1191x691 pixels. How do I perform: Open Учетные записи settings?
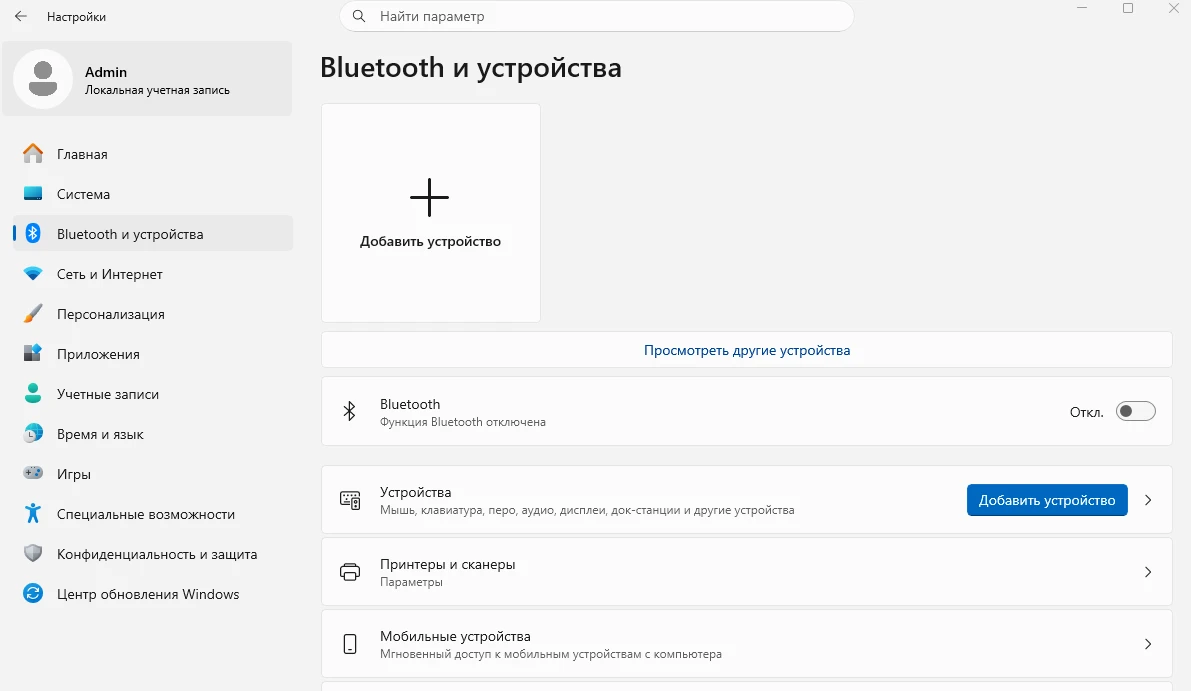click(153, 394)
